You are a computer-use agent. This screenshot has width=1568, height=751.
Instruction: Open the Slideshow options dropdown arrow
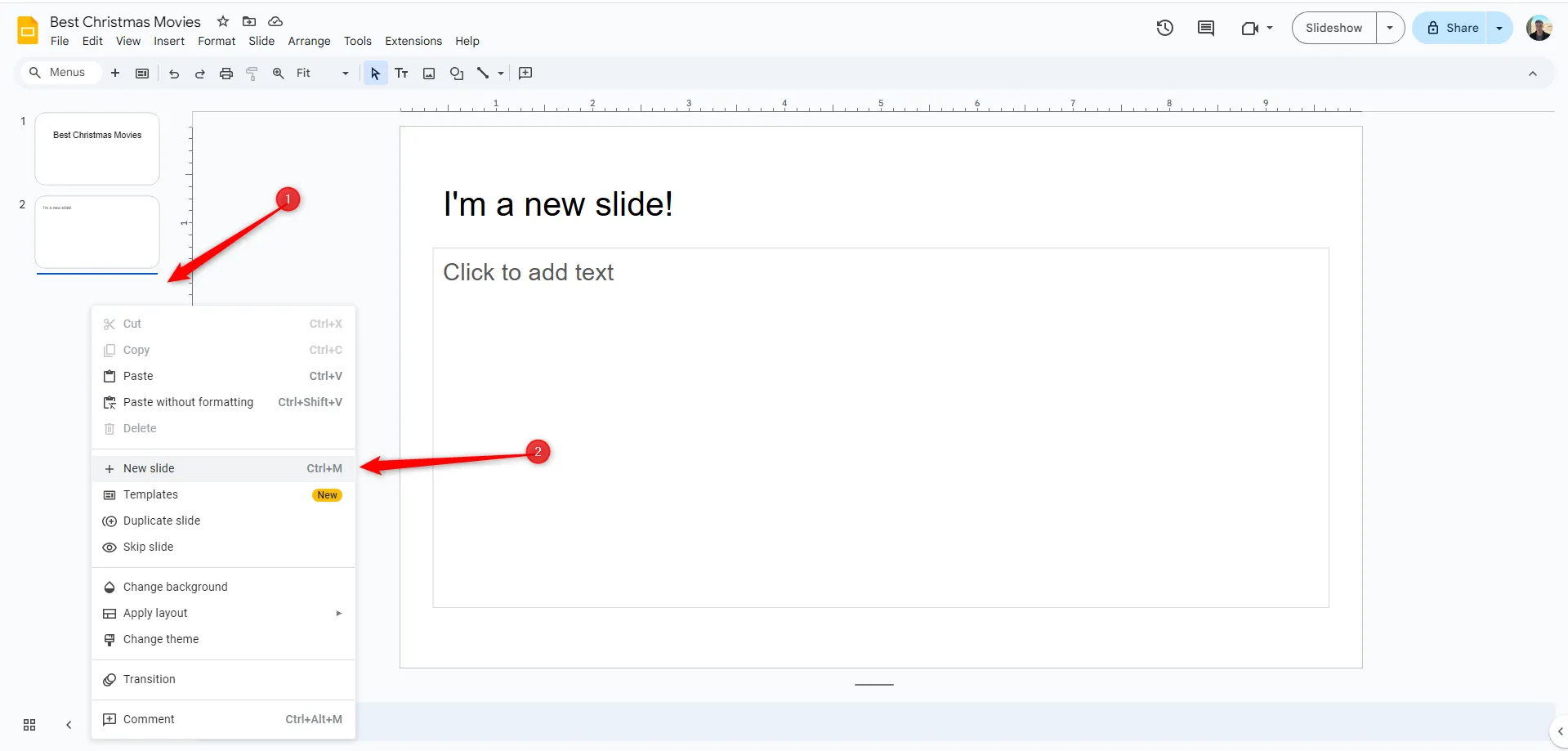tap(1390, 28)
